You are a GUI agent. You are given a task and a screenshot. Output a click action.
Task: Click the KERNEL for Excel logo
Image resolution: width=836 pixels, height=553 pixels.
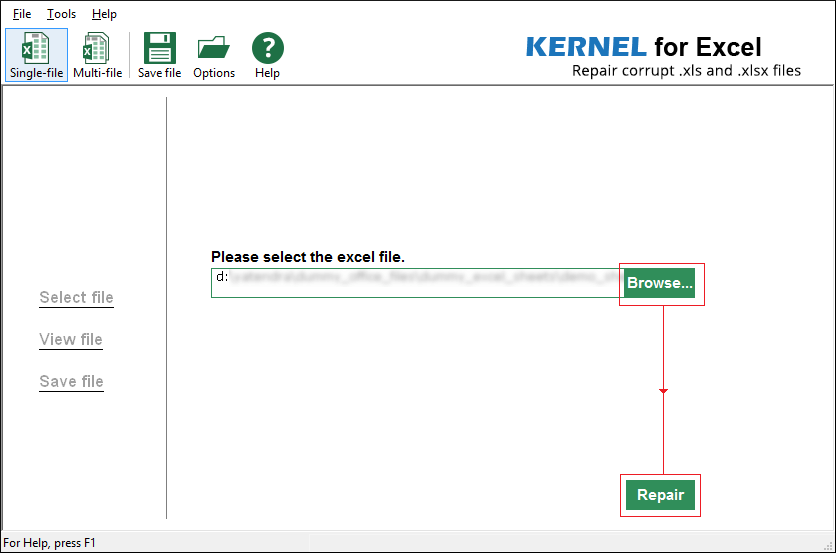(644, 47)
